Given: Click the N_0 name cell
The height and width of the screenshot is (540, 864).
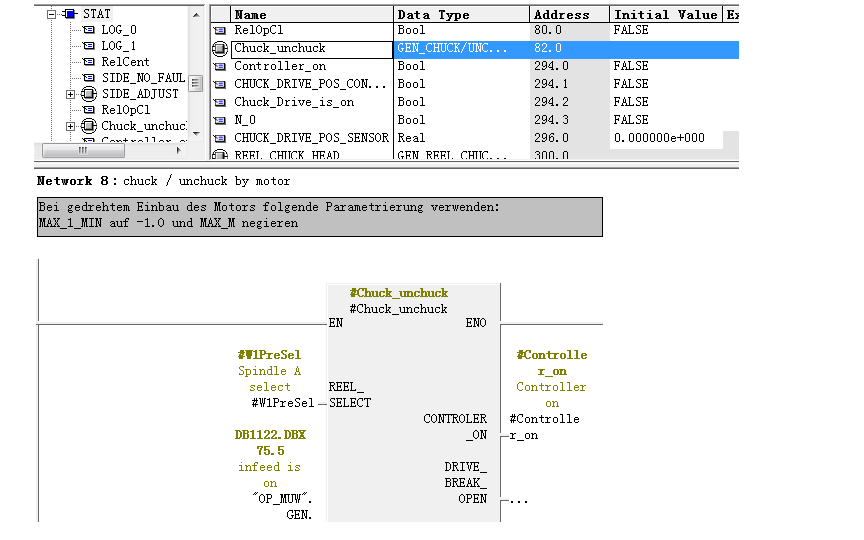Looking at the screenshot, I should 312,120.
